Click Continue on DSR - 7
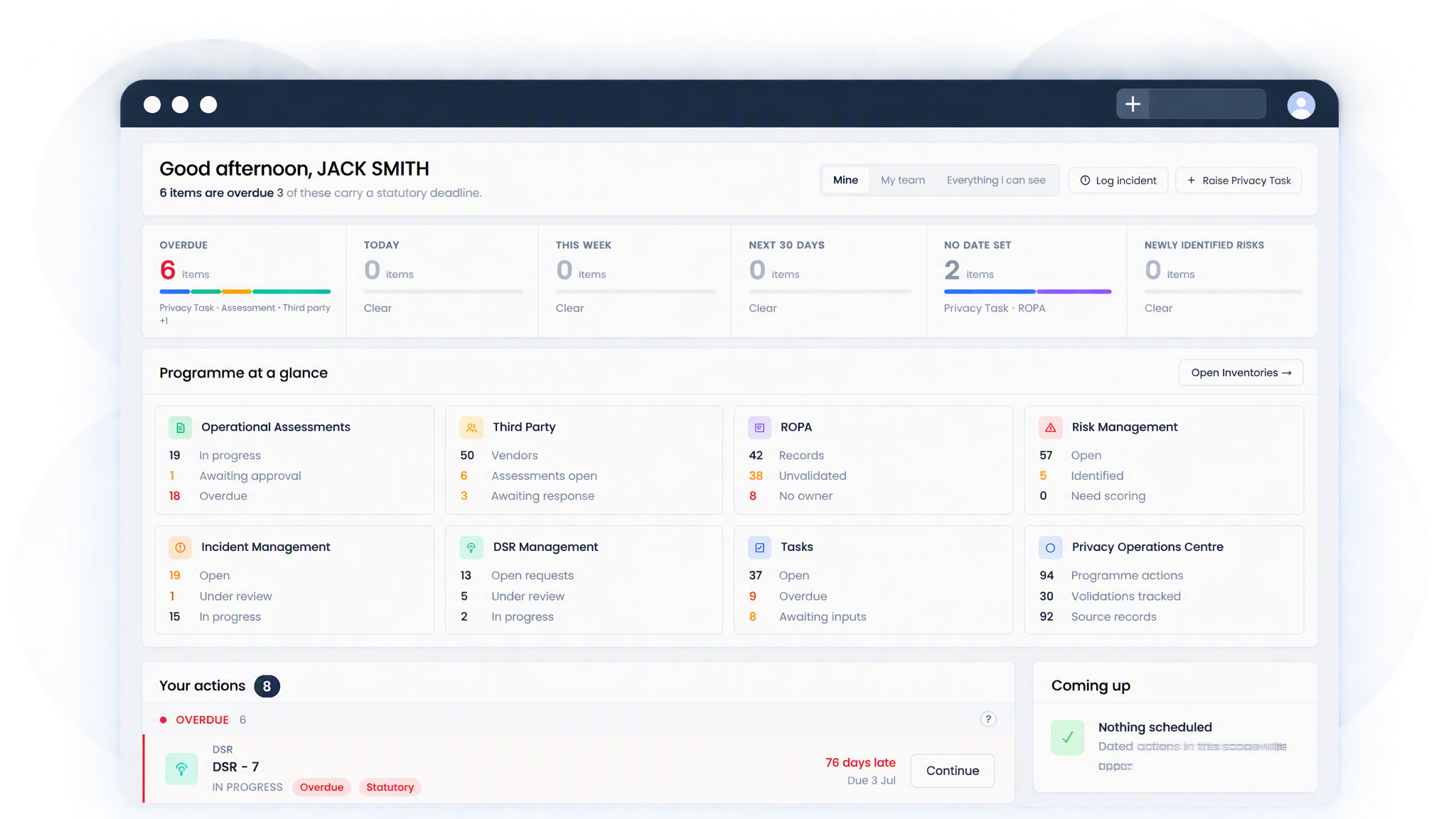The image size is (1456, 819). click(x=953, y=771)
